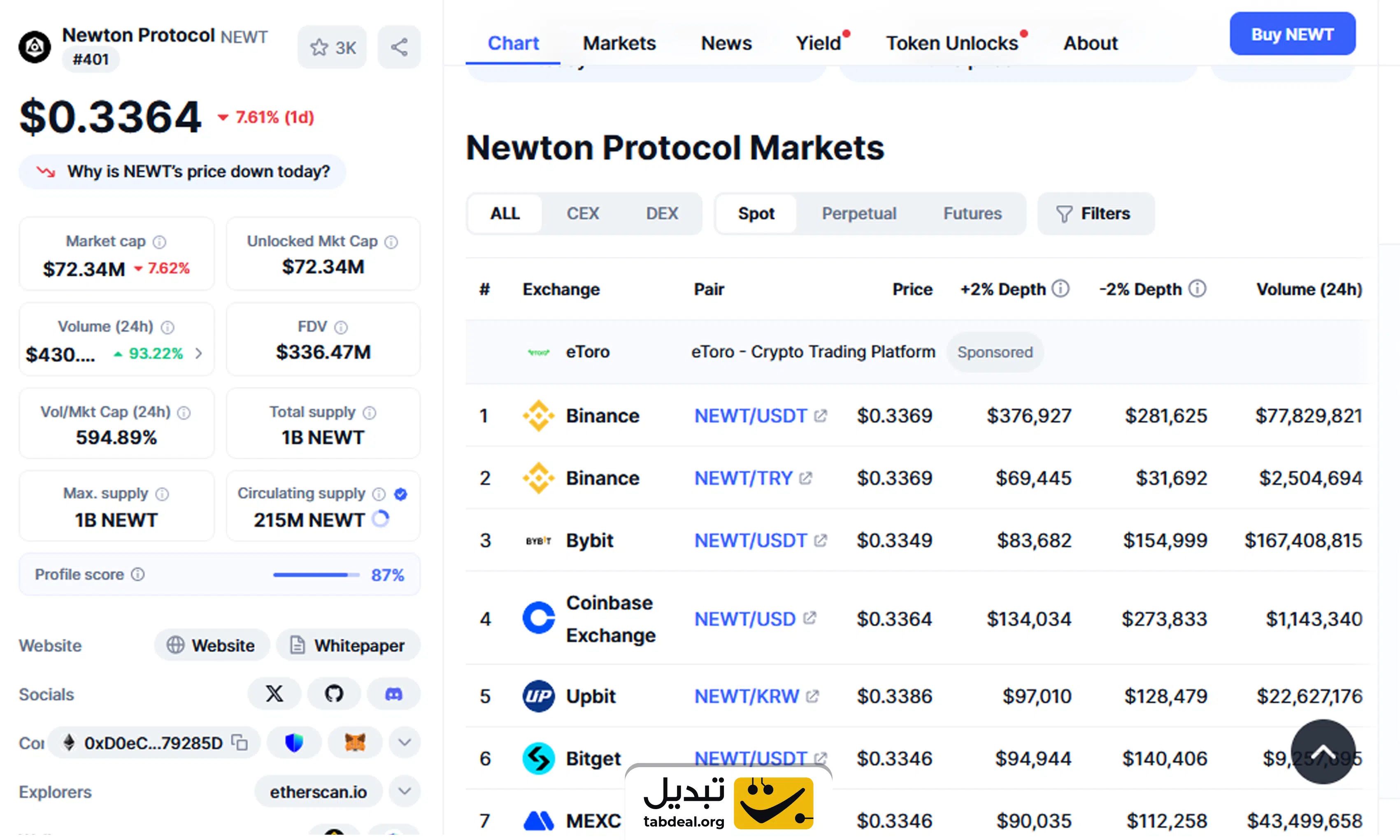Click the Buy NEWT button
1400x840 pixels.
pos(1293,34)
